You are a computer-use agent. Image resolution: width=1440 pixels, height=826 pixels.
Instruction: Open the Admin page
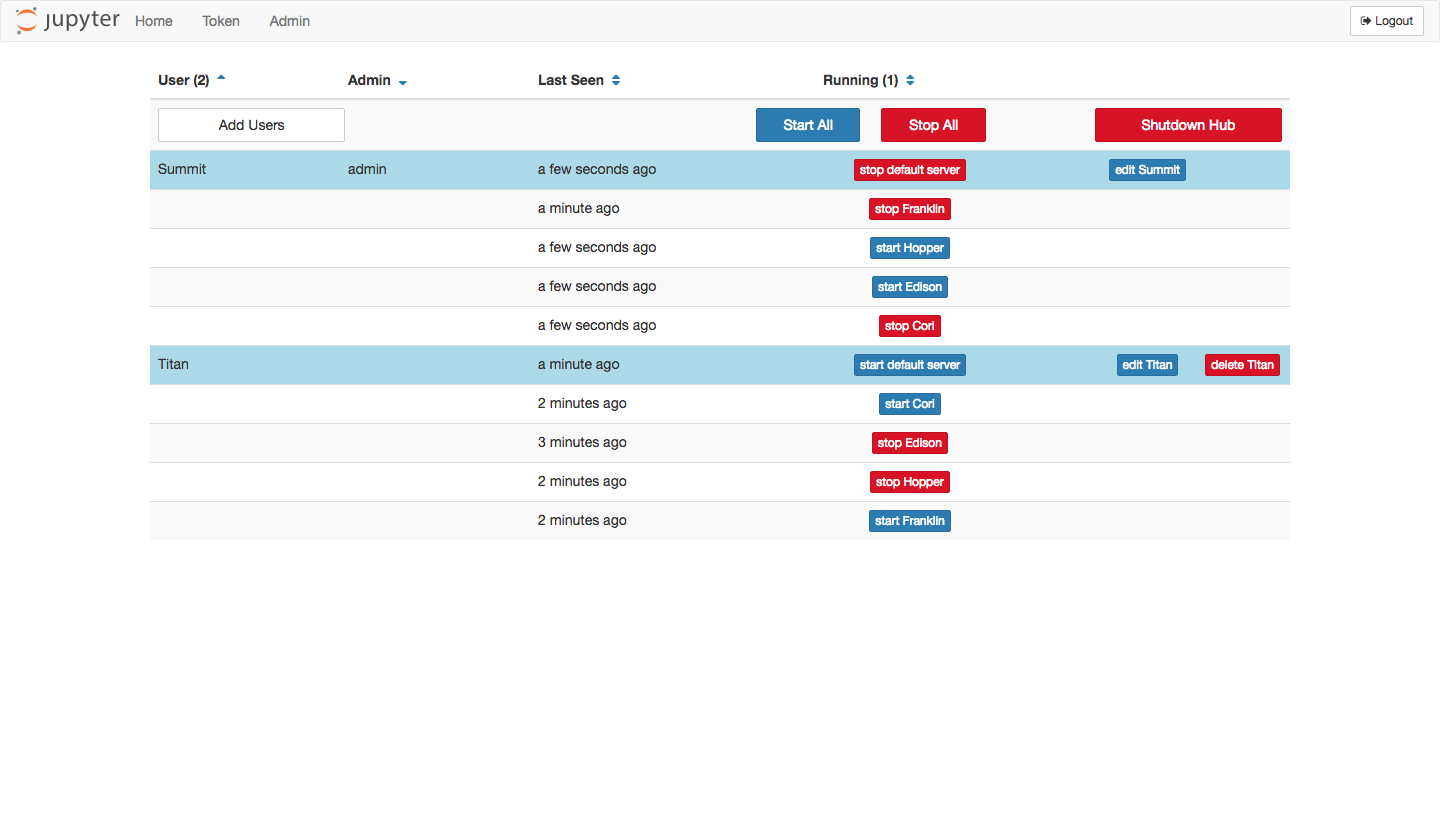(289, 21)
